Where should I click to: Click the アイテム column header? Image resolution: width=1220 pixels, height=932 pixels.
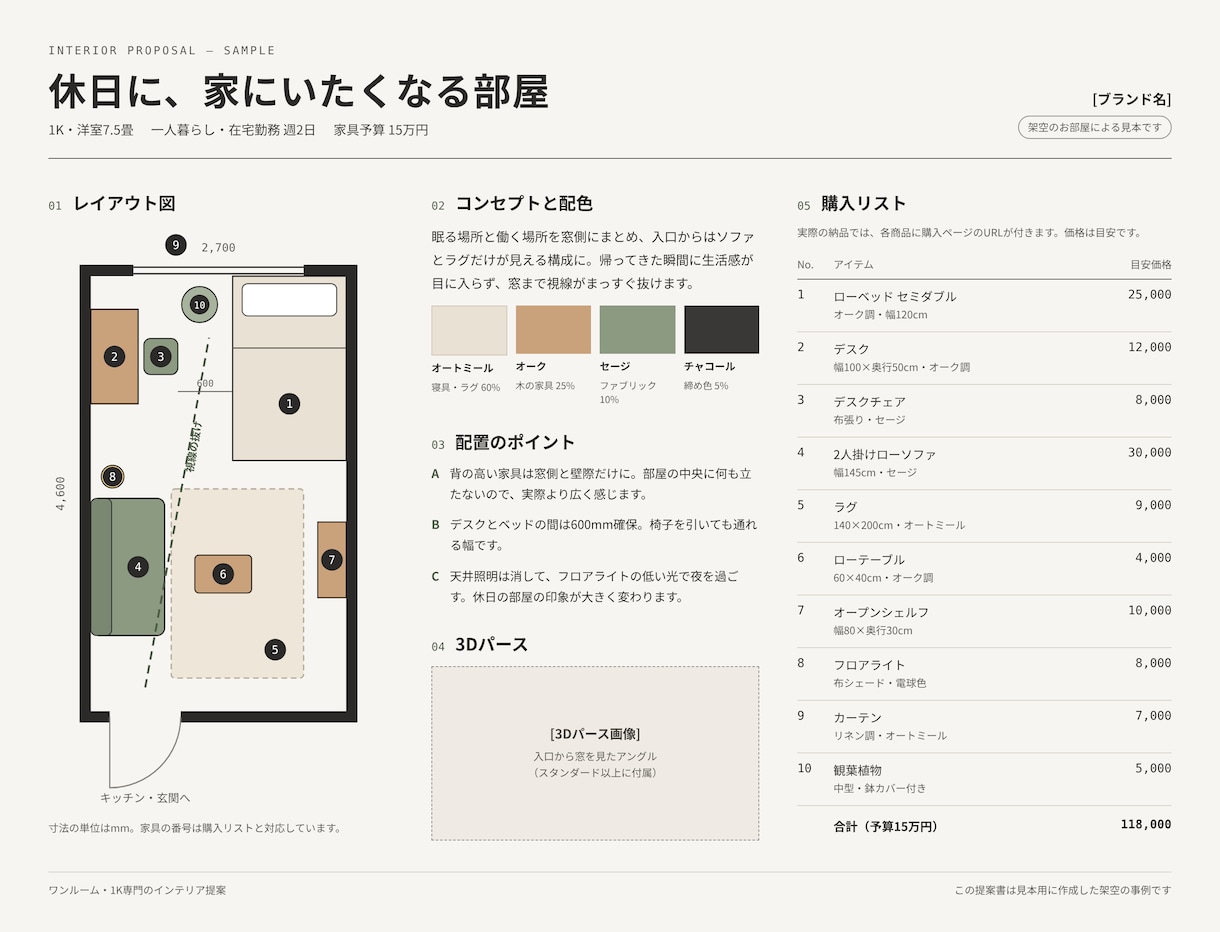point(853,264)
